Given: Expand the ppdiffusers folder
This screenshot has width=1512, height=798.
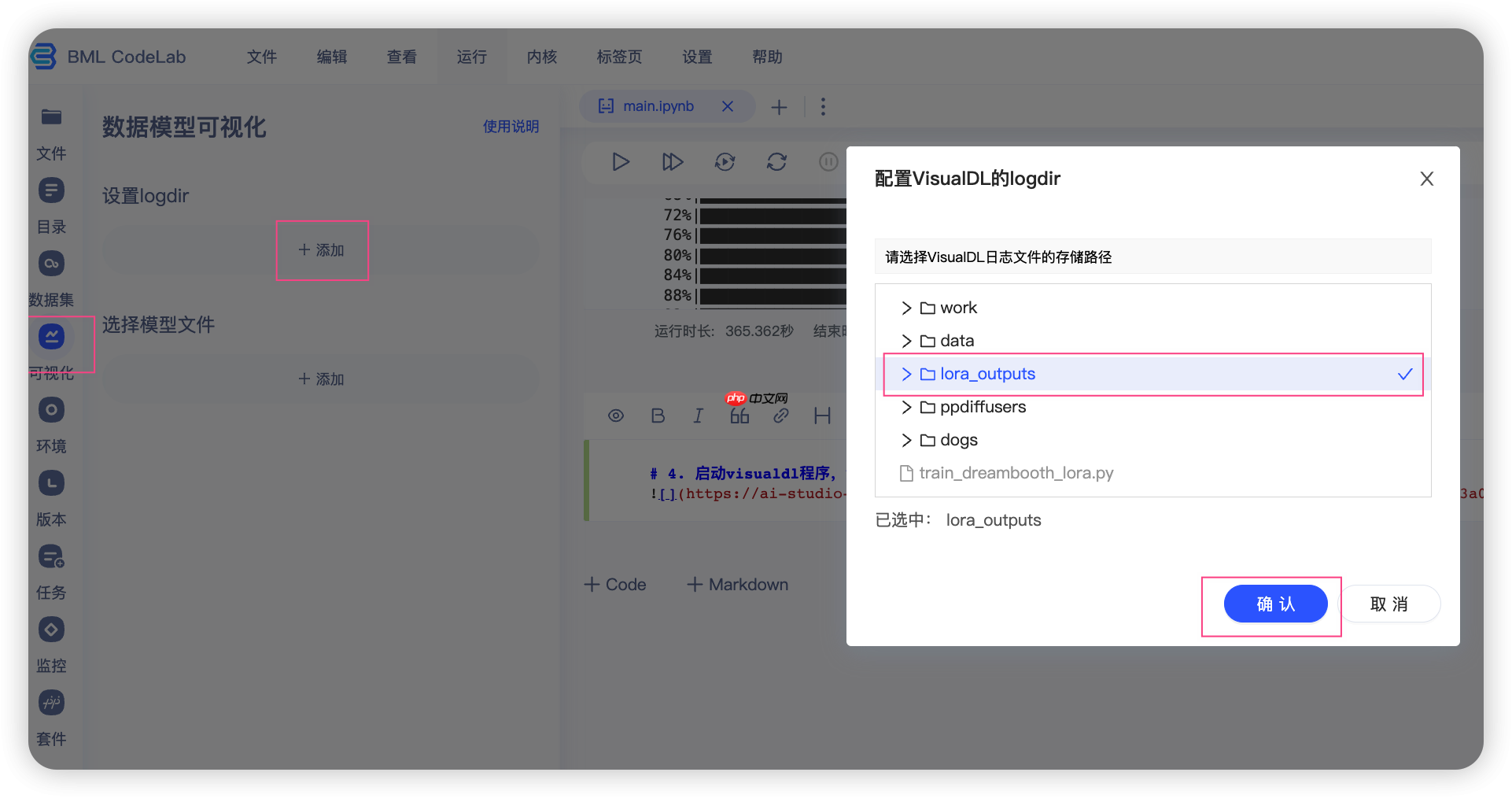Looking at the screenshot, I should pos(905,407).
